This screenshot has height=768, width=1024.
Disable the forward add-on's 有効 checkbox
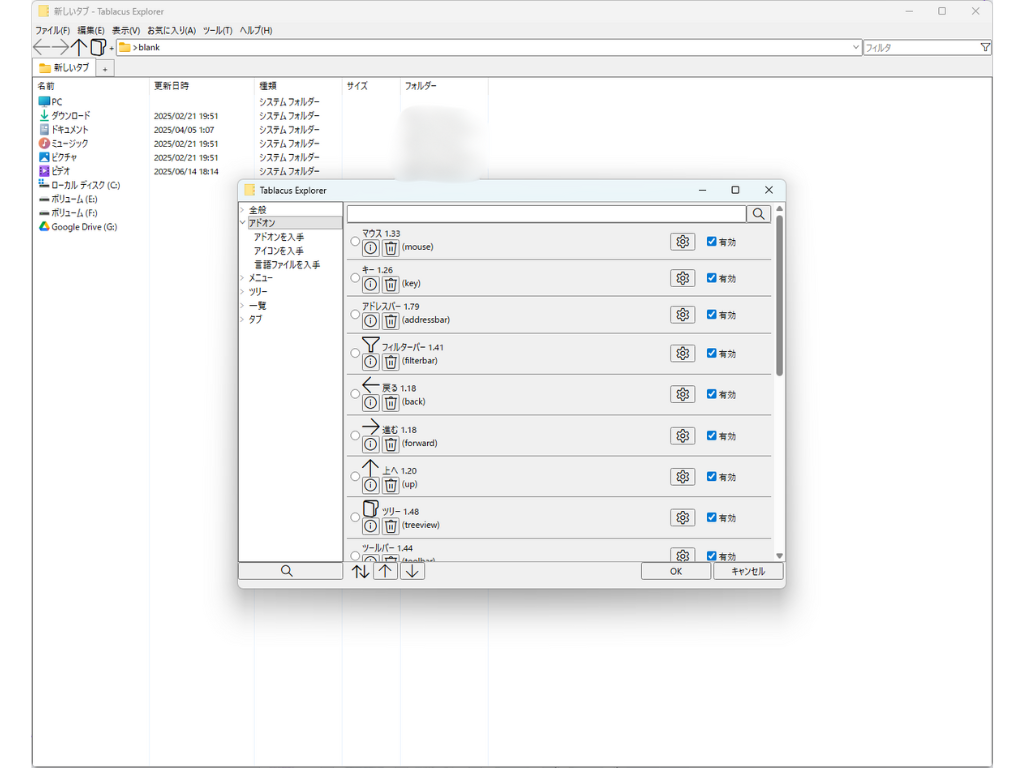(711, 436)
